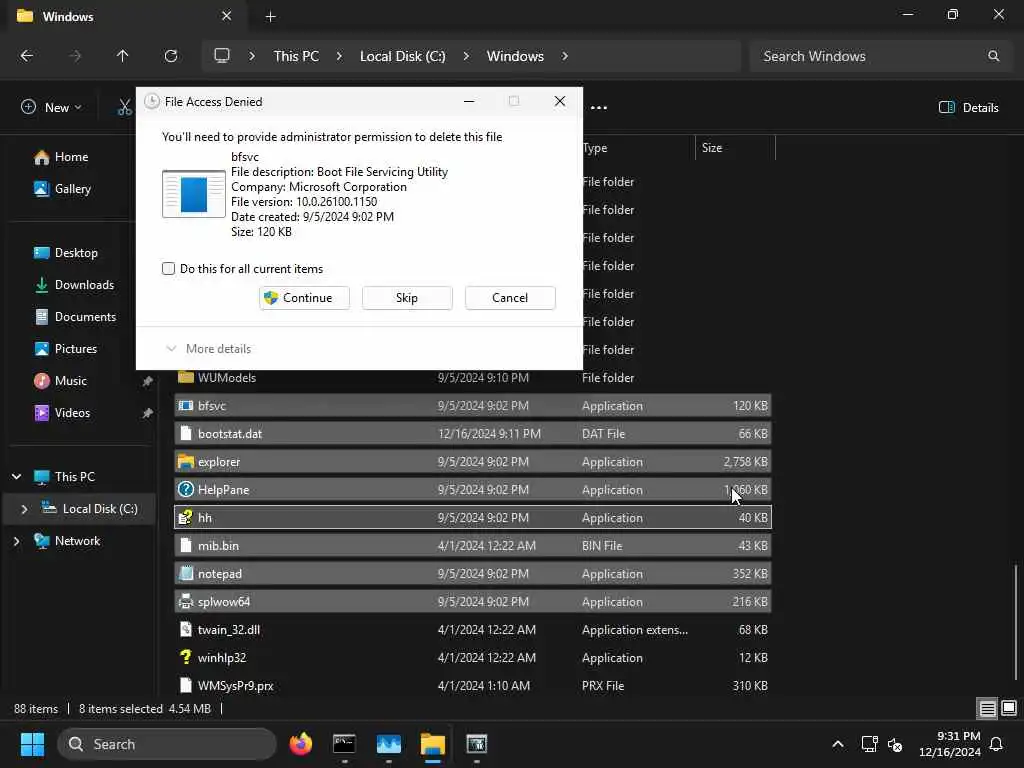Open Downloads in the sidebar
1024x768 pixels.
(74, 285)
